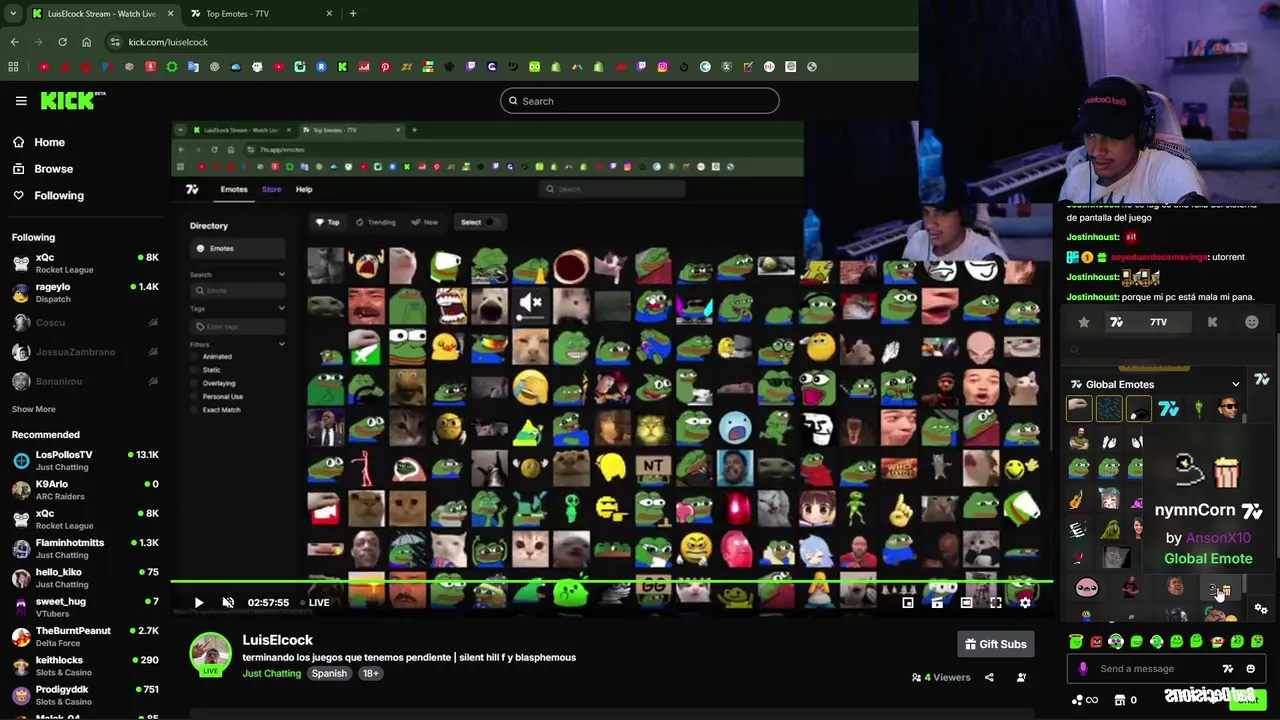Open player settings gear
This screenshot has width=1280, height=720.
(1025, 602)
